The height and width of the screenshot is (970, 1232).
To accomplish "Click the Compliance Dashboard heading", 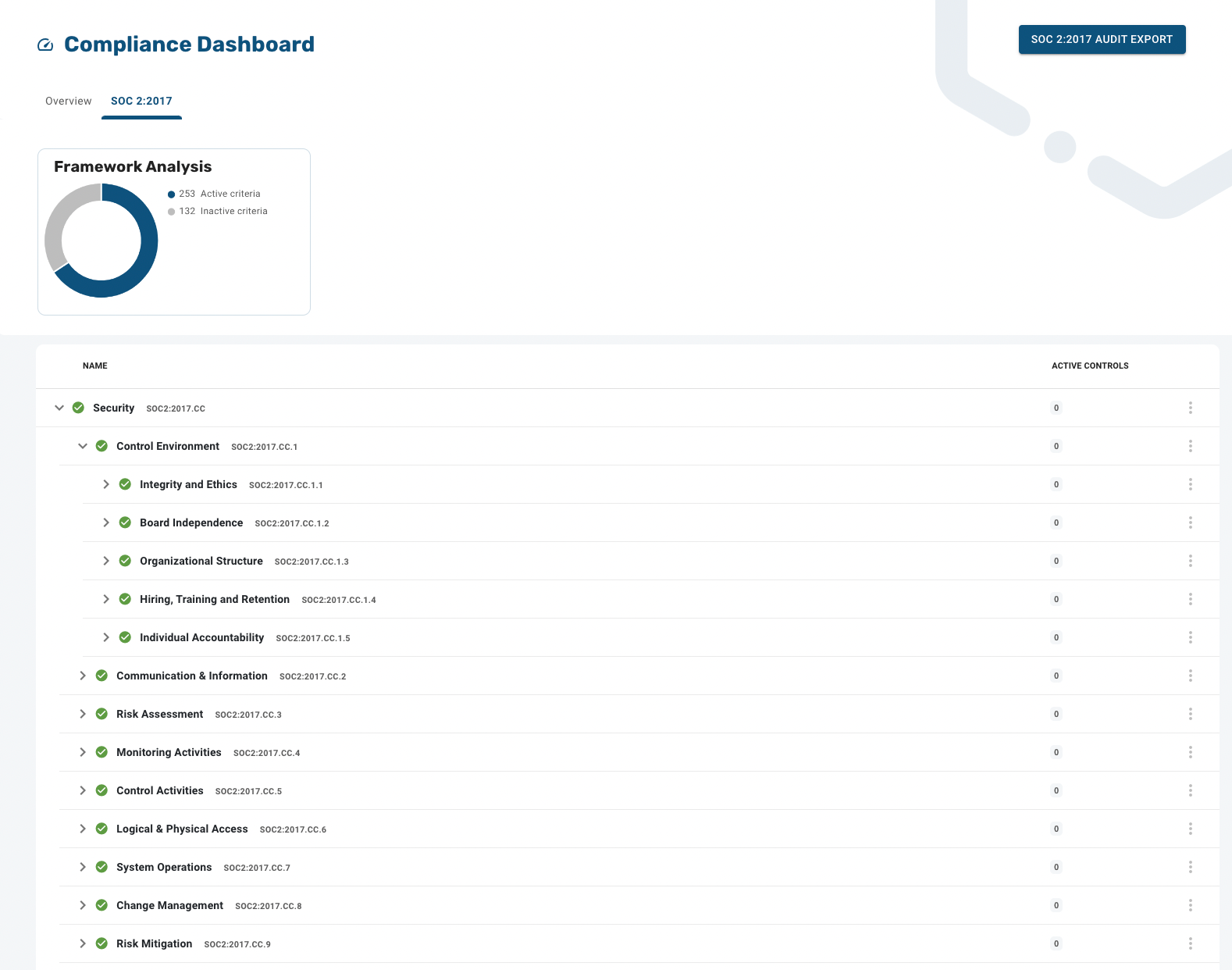I will tap(189, 45).
